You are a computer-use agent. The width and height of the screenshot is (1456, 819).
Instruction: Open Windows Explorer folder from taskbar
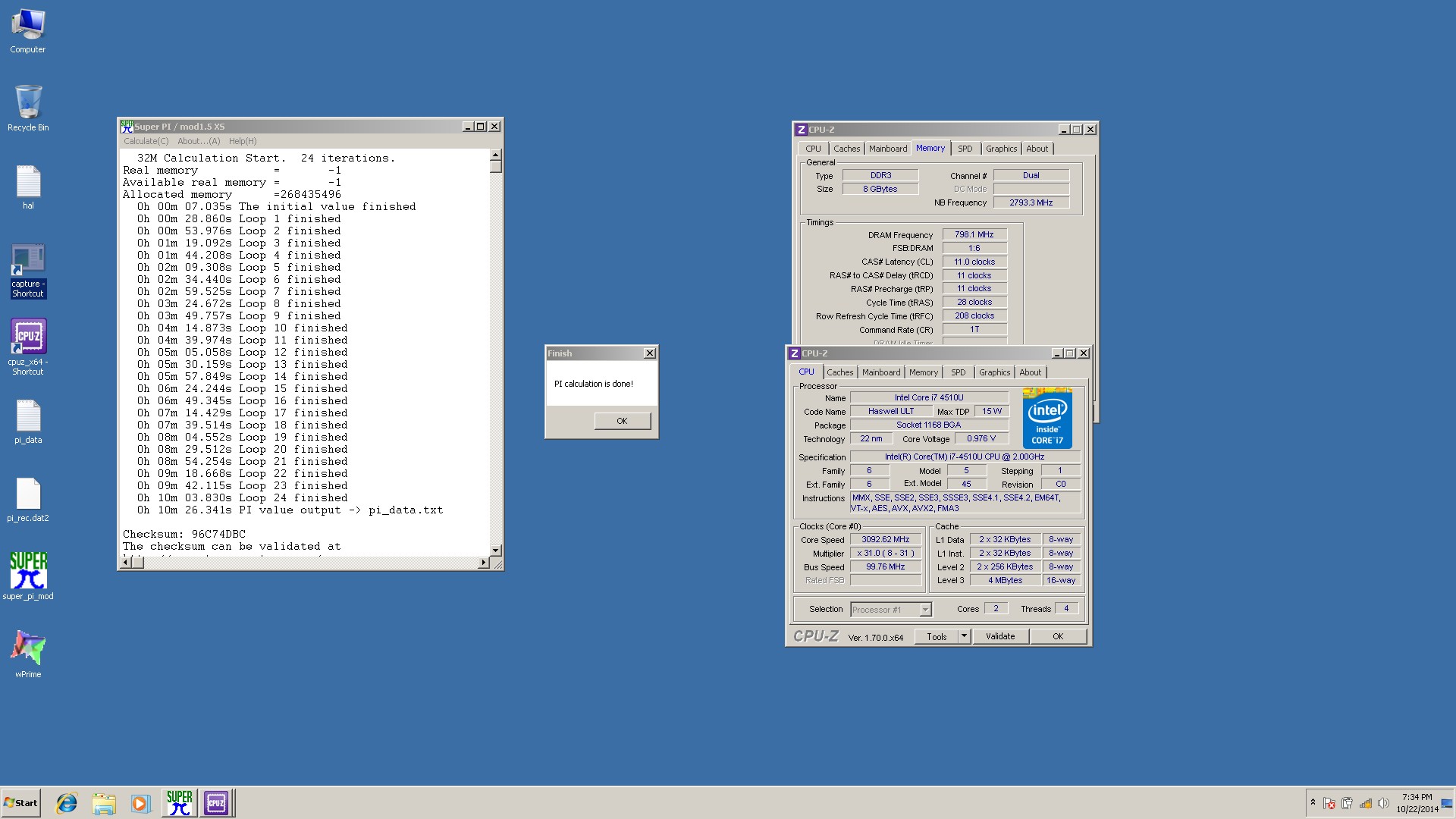pyautogui.click(x=104, y=803)
